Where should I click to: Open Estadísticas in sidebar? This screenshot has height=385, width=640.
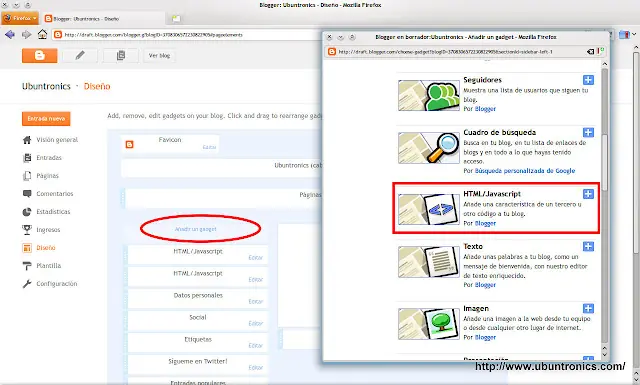(53, 211)
